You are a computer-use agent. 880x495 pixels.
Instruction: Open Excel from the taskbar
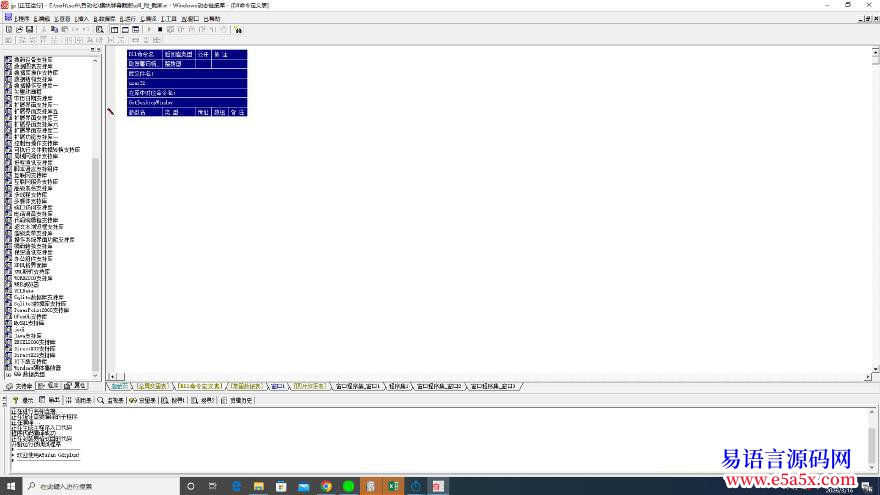[x=393, y=486]
